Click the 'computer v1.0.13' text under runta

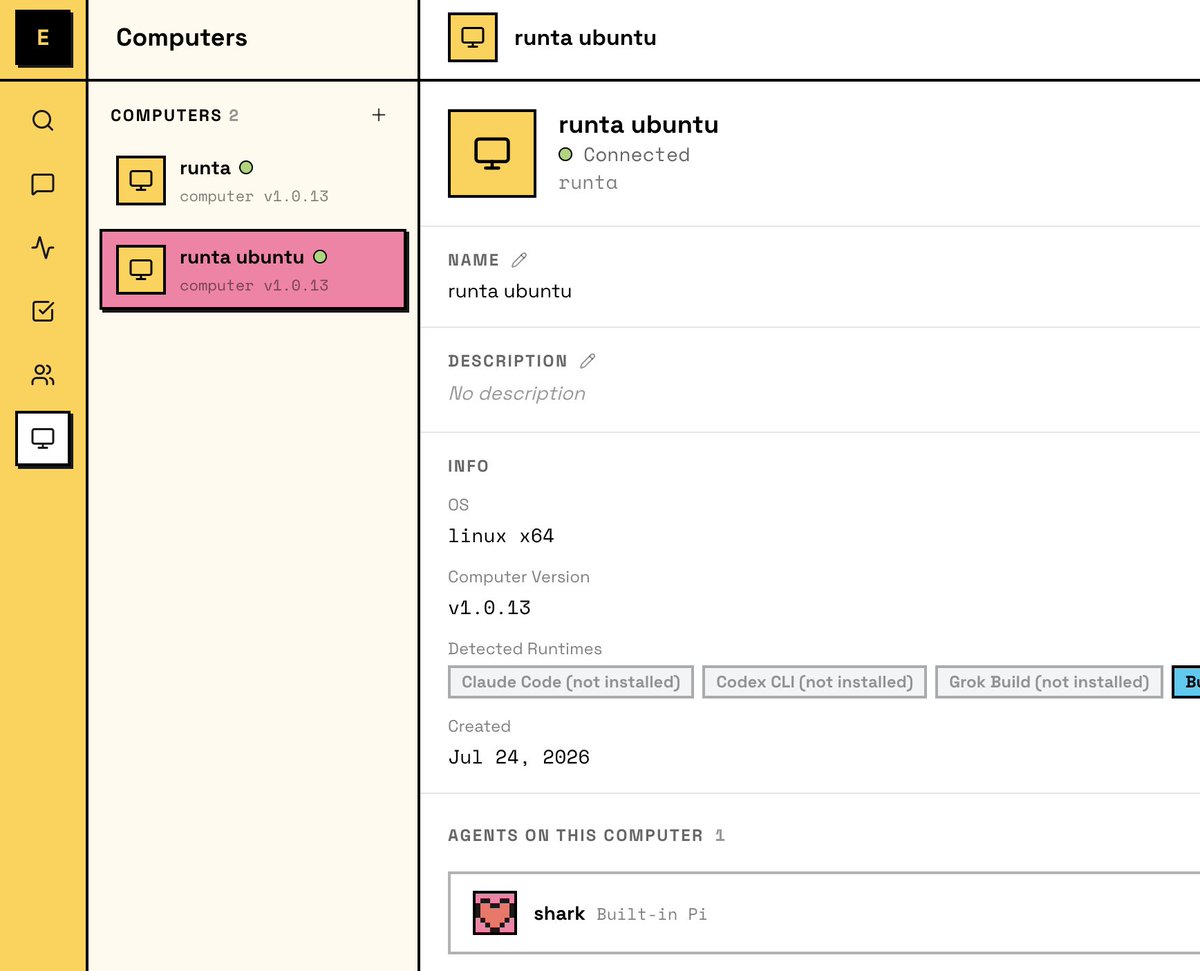pyautogui.click(x=254, y=197)
